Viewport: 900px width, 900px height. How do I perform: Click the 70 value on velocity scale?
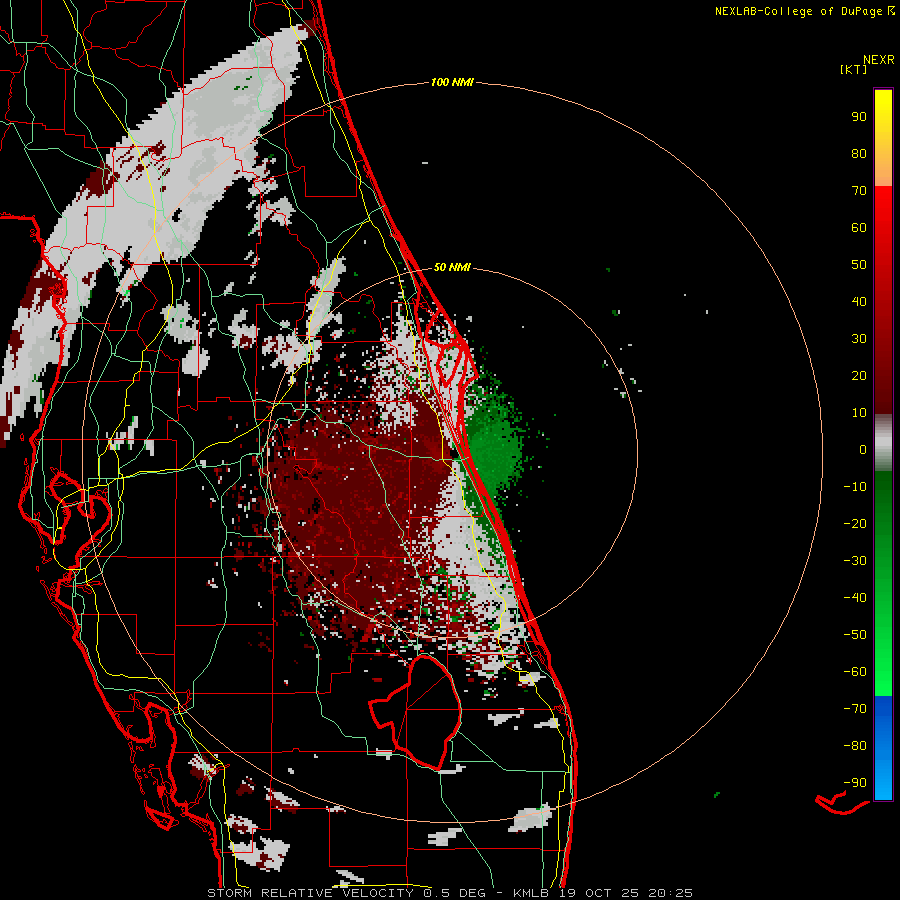[x=859, y=191]
